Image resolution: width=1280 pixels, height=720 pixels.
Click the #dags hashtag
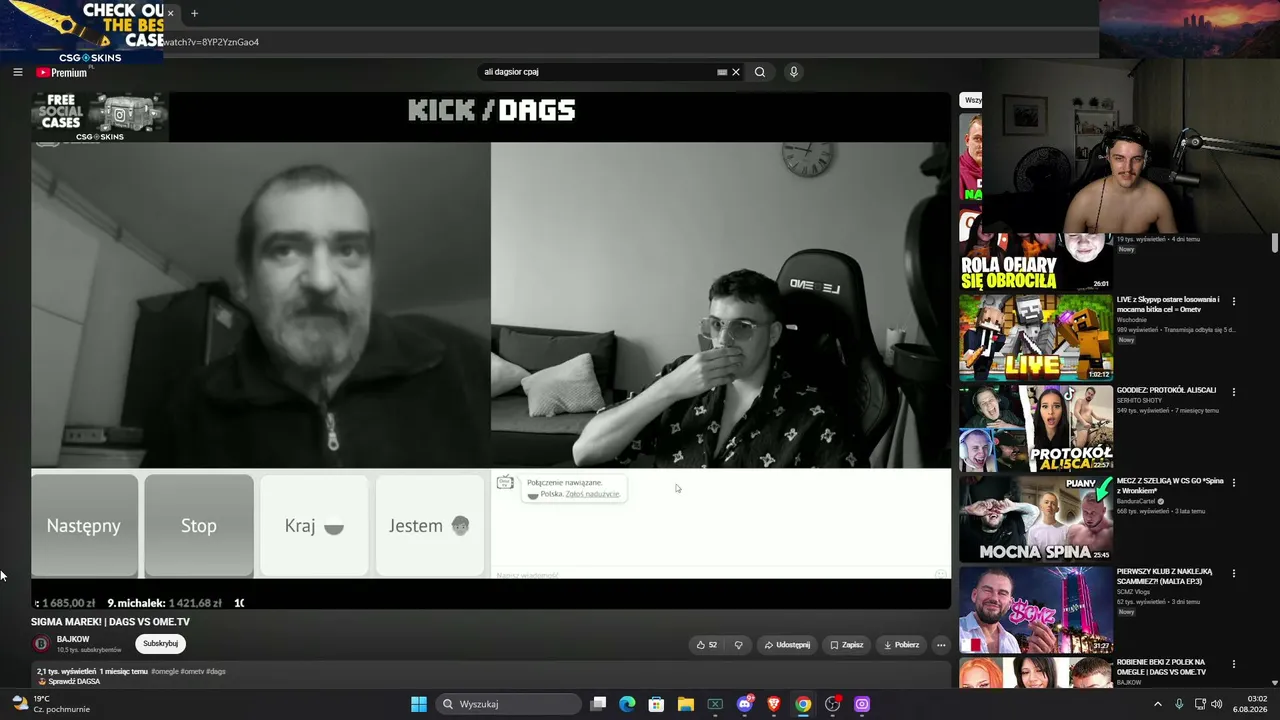pyautogui.click(x=216, y=671)
